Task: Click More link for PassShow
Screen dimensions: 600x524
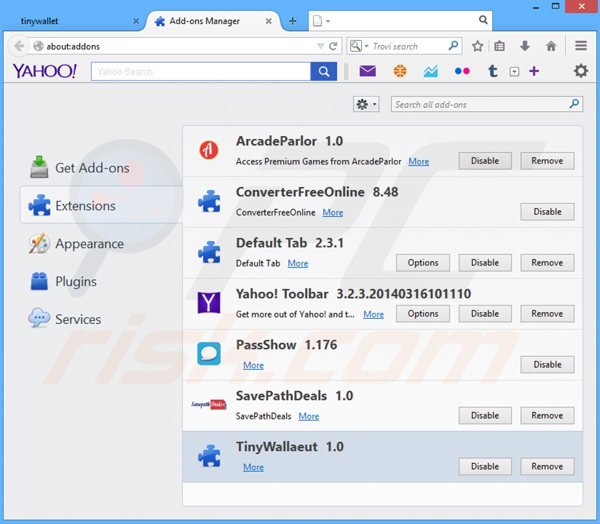Action: (253, 365)
